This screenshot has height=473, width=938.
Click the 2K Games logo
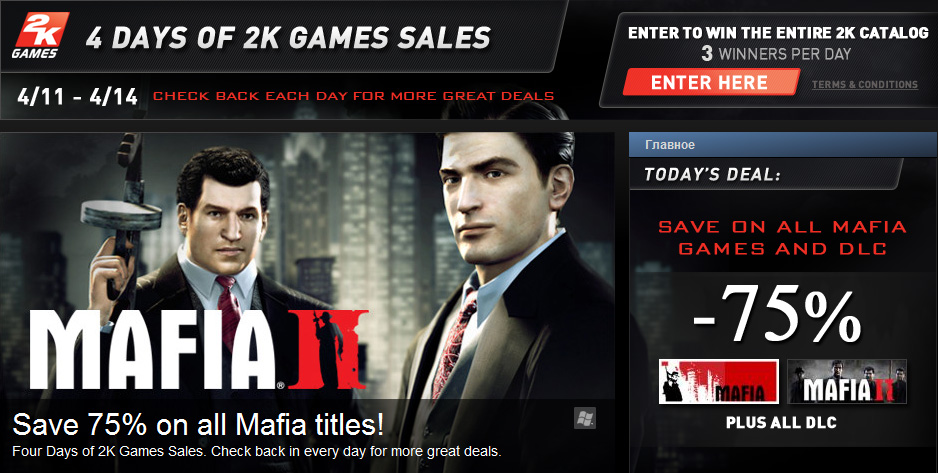coord(40,35)
